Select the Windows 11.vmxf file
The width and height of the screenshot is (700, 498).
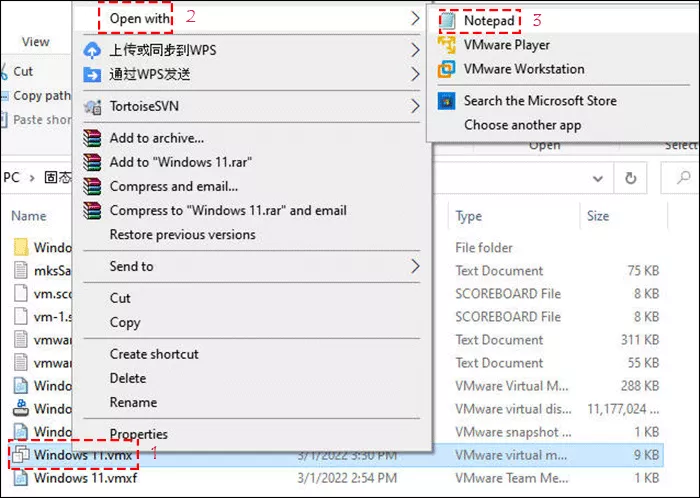[x=85, y=478]
